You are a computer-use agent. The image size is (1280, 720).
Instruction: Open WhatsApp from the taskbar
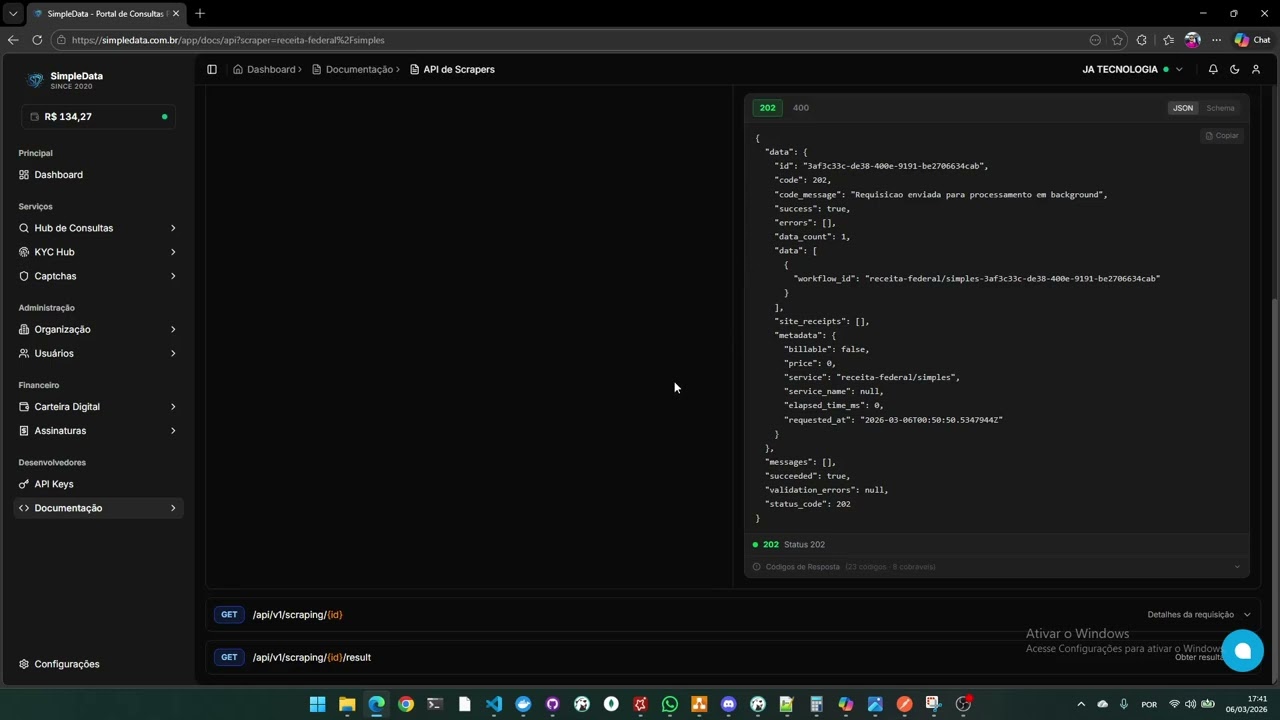(x=670, y=704)
